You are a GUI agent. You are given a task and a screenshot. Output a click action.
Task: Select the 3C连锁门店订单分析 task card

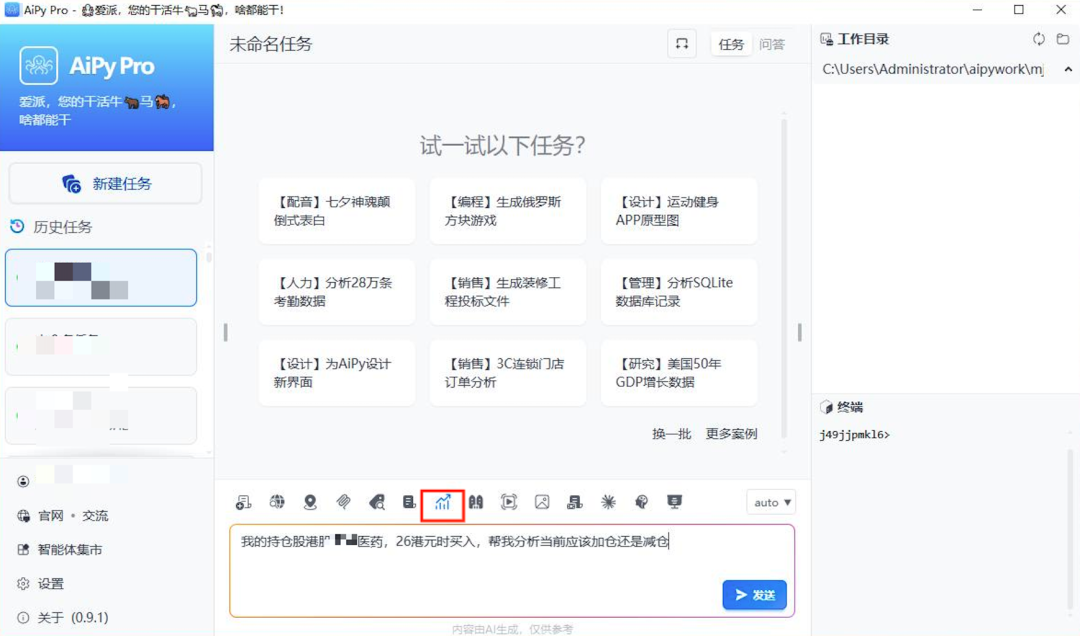[508, 373]
